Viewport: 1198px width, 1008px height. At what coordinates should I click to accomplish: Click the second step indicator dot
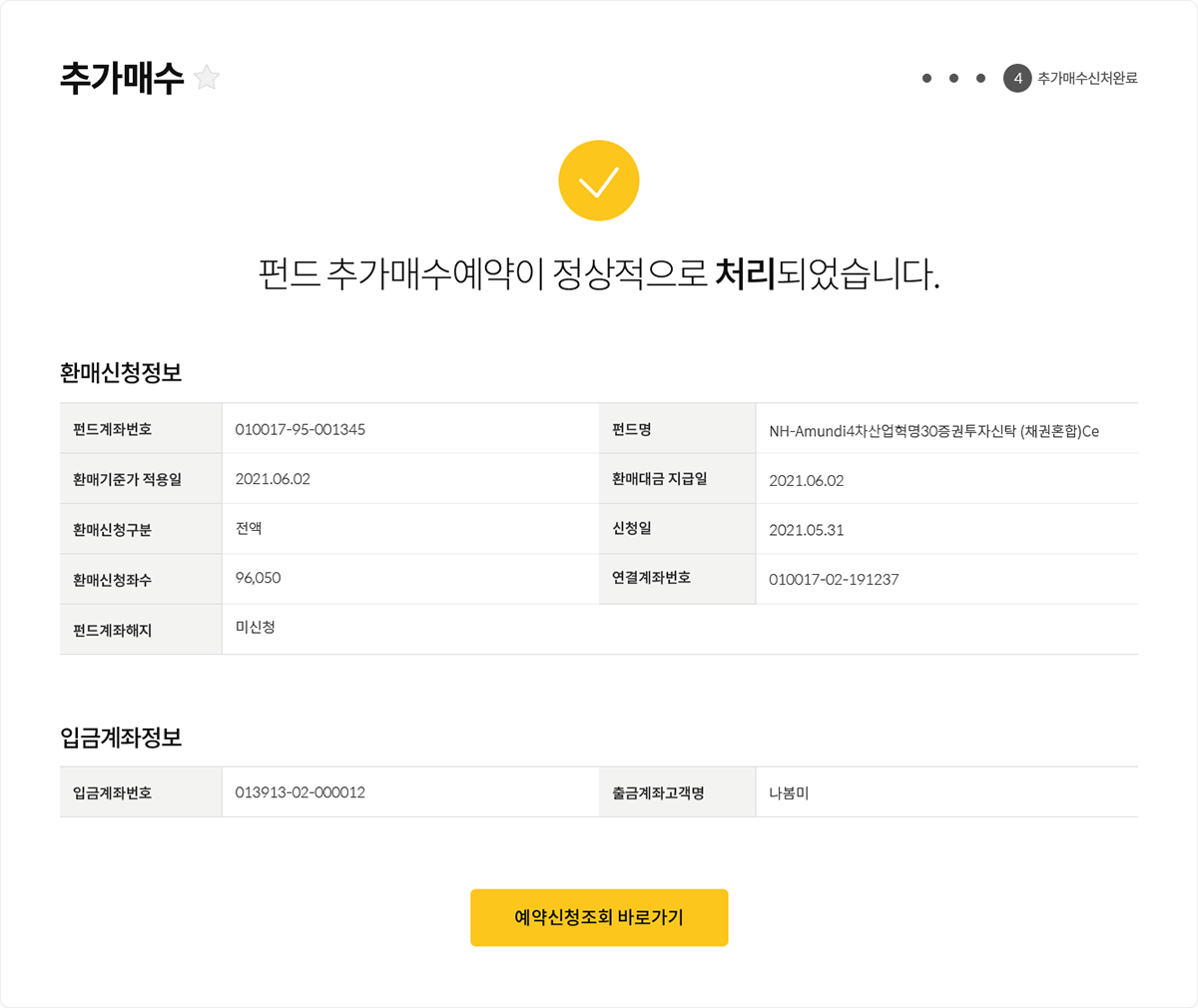(953, 78)
